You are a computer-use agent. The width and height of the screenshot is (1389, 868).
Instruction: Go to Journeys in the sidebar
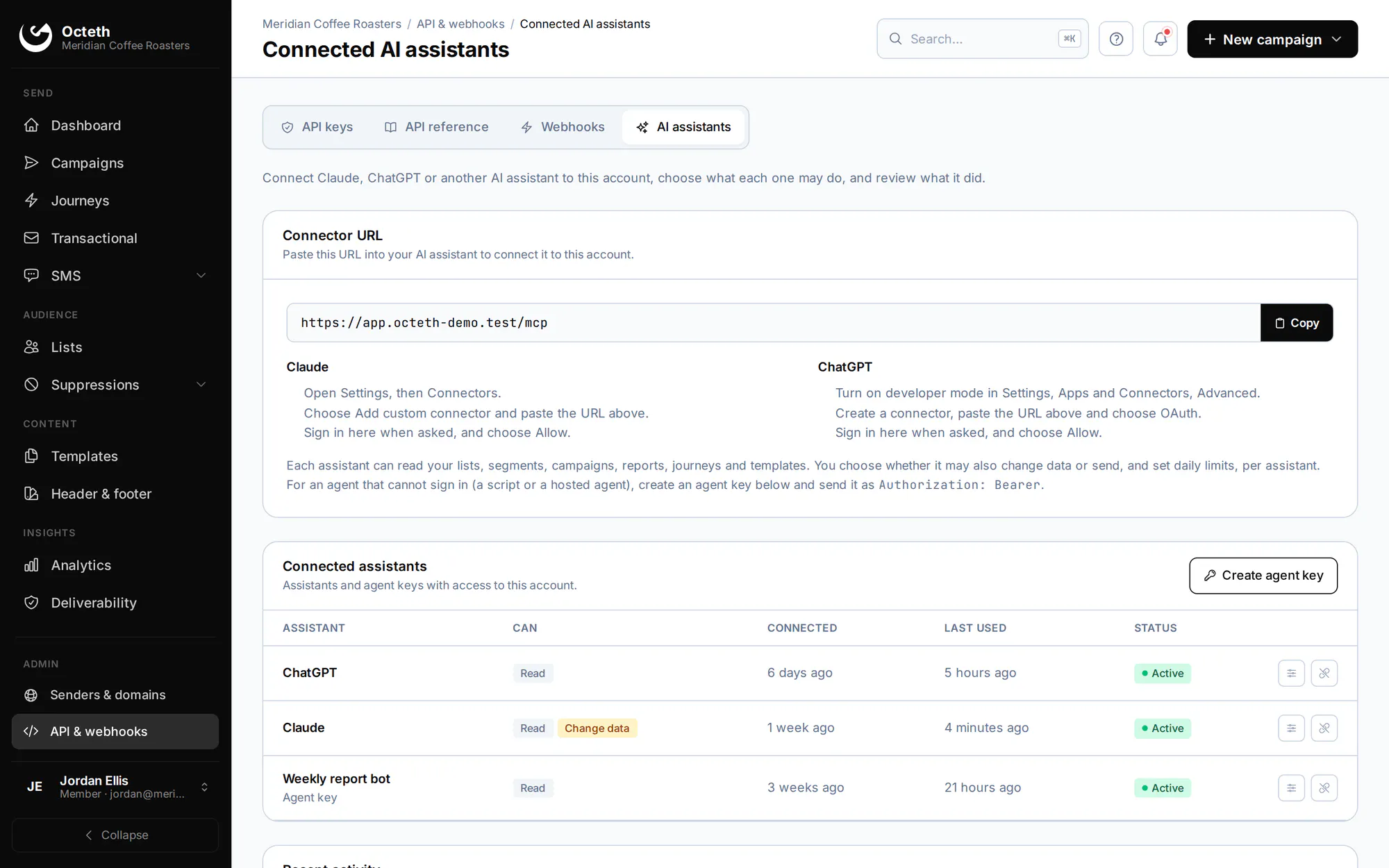coord(115,201)
